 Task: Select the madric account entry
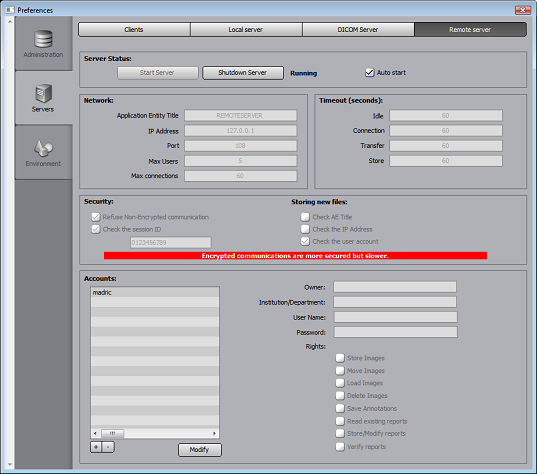pos(155,292)
